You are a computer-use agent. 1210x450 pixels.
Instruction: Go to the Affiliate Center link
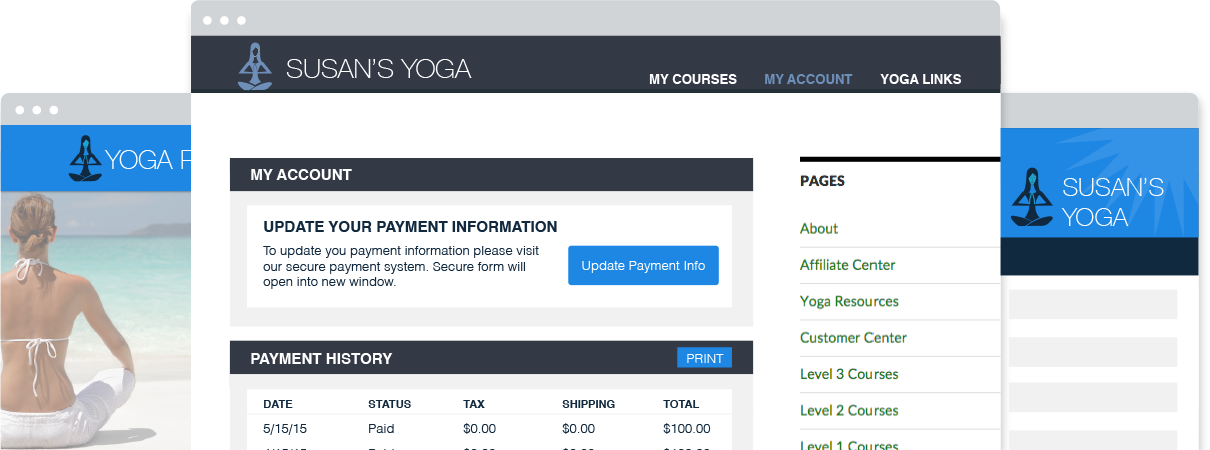tap(847, 265)
